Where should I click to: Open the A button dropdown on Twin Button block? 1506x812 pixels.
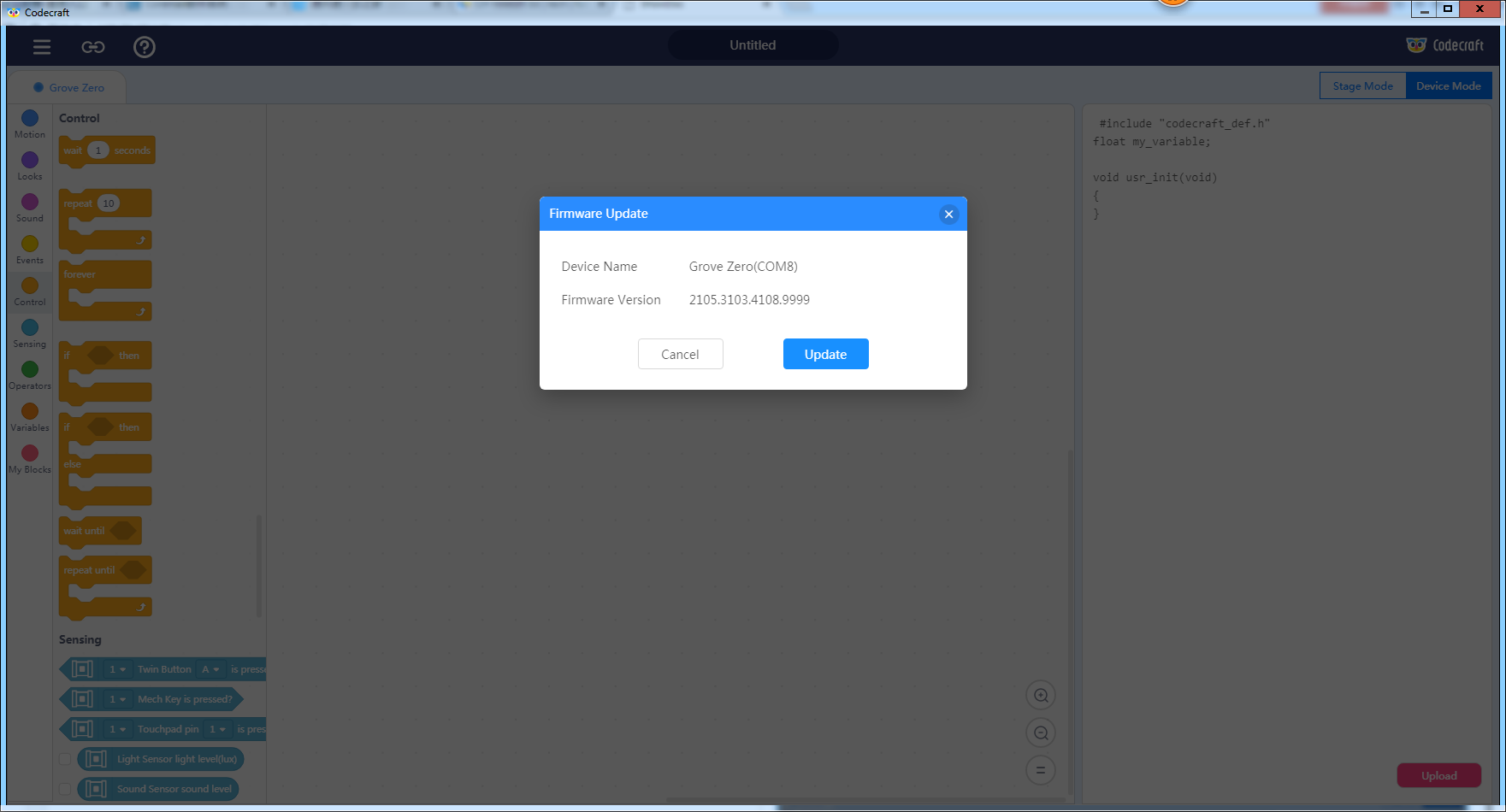tap(210, 669)
